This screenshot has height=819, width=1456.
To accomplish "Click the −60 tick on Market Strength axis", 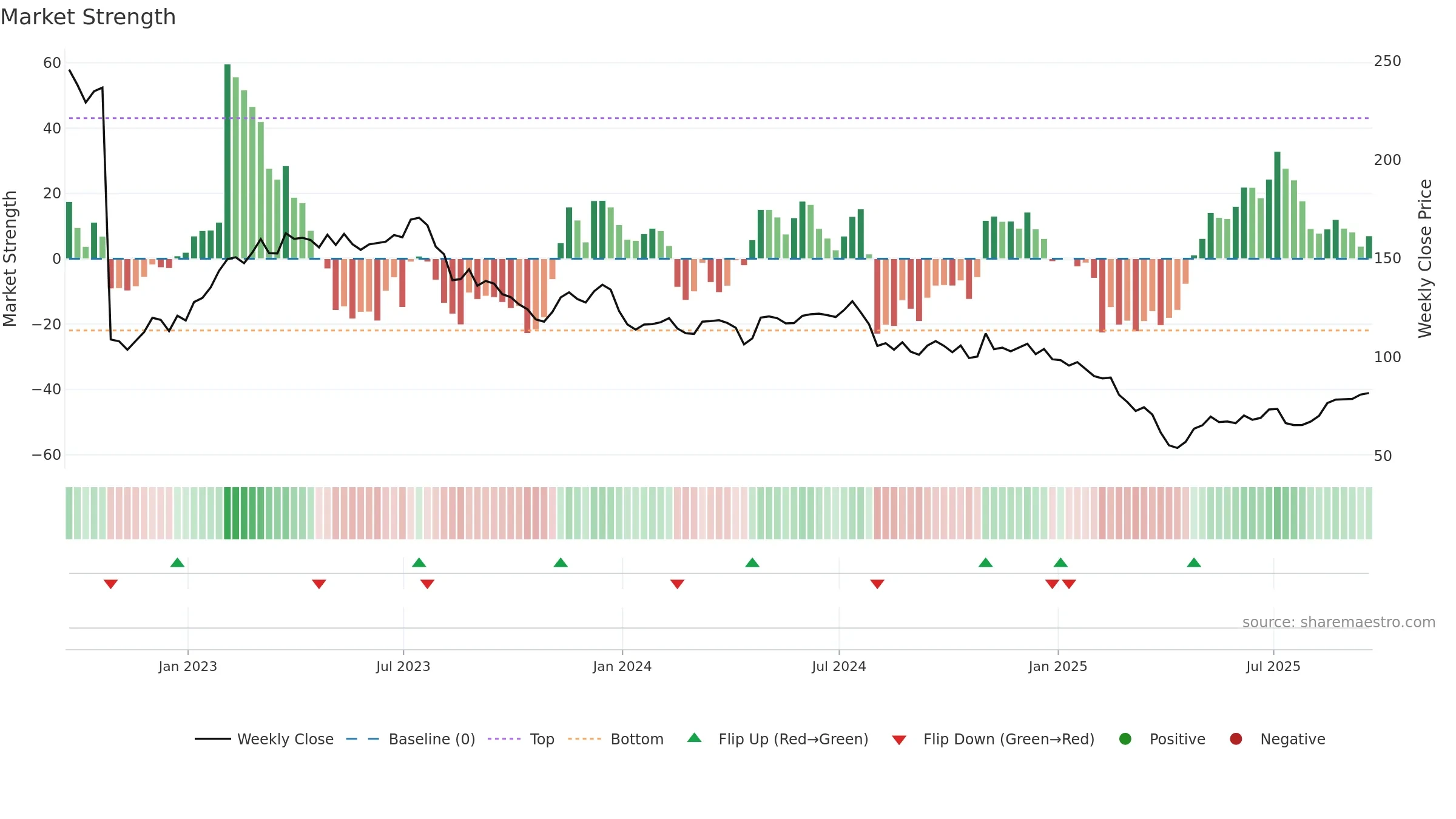I will point(47,454).
